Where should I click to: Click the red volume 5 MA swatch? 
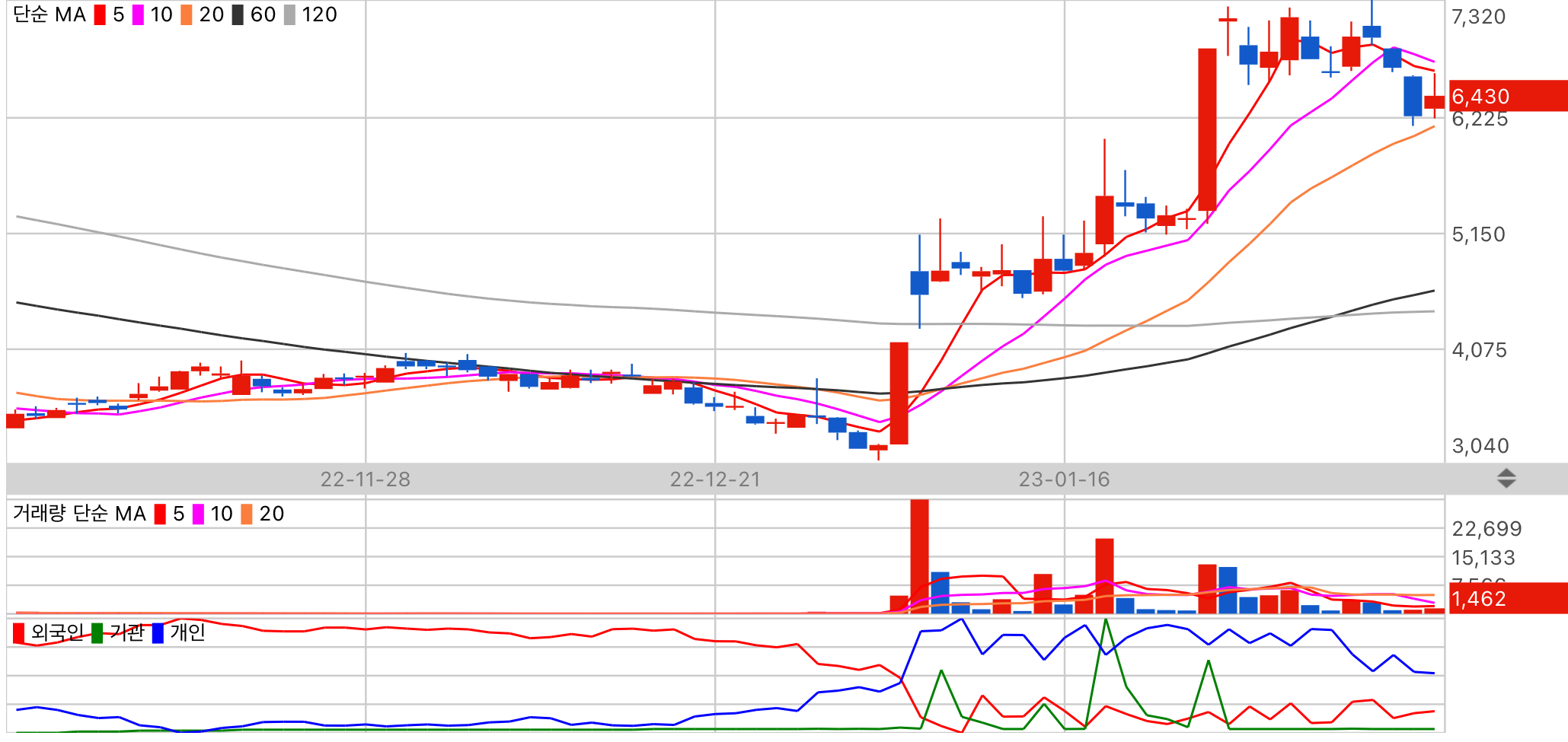160,514
